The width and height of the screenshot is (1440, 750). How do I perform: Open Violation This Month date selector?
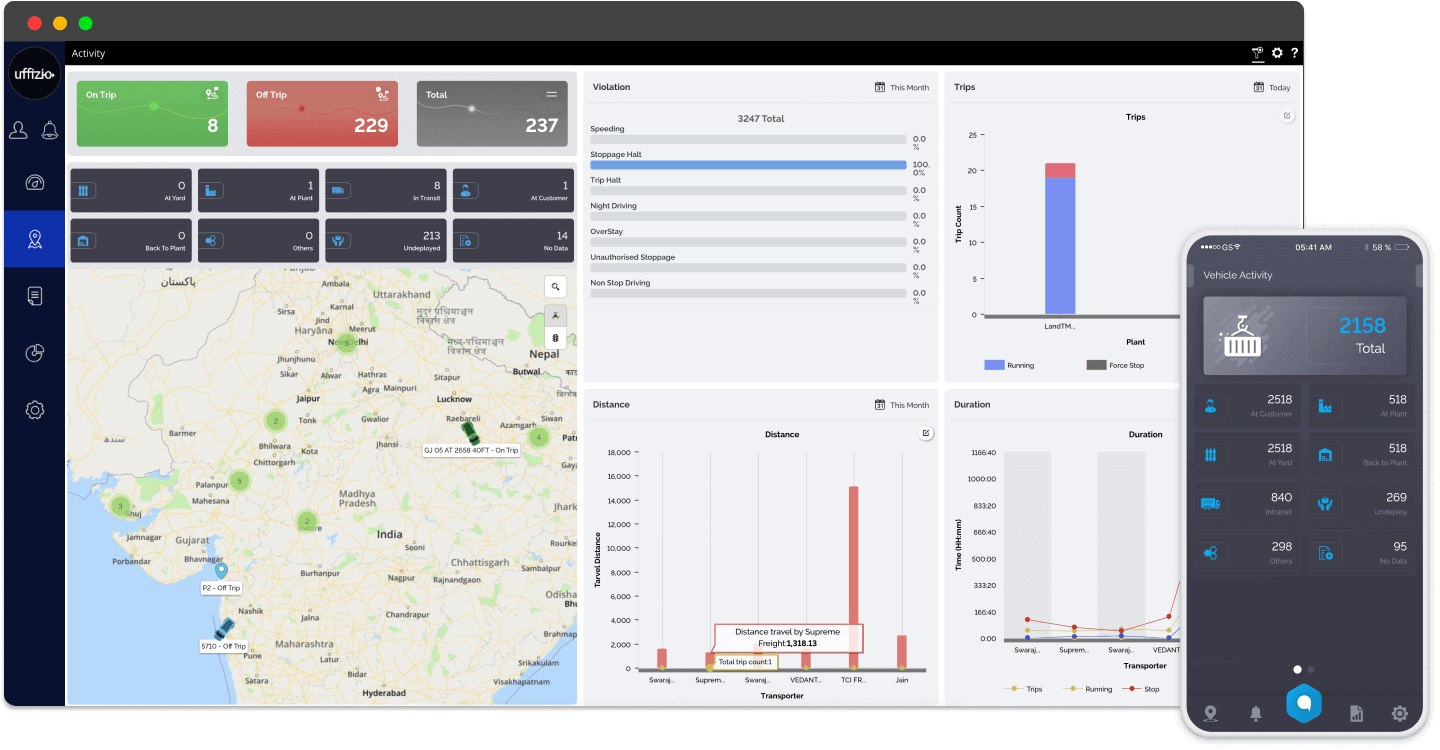point(902,88)
